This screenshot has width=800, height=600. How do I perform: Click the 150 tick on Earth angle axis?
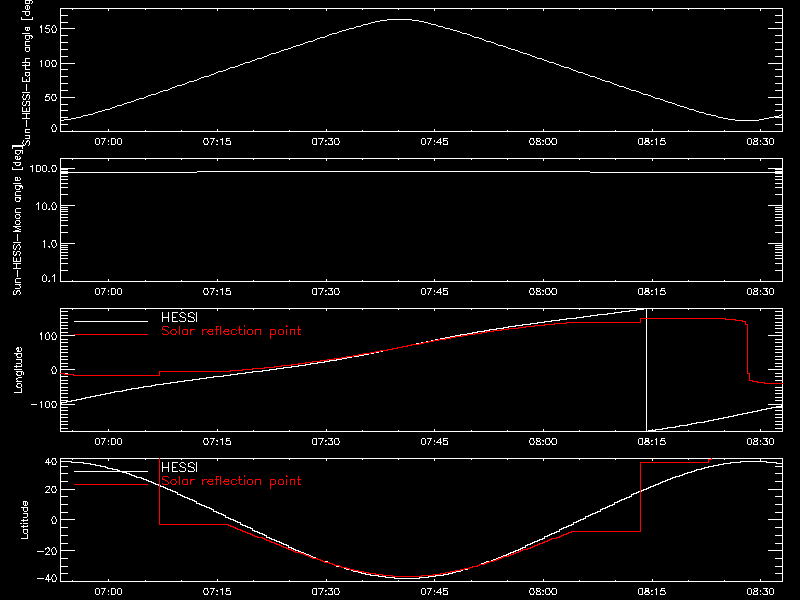coord(47,29)
